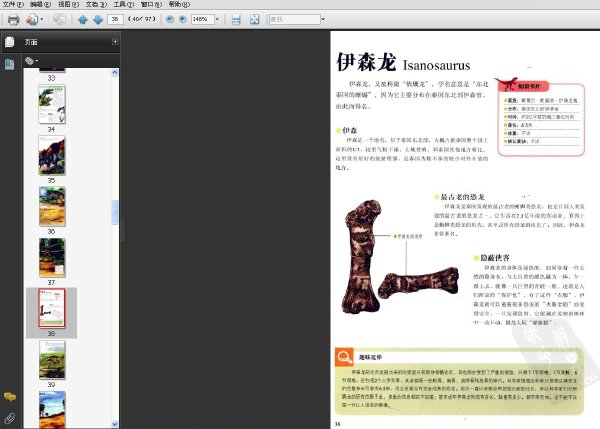Click the 隐蔽侠客 section heading
The height and width of the screenshot is (429, 600).
coord(495,258)
